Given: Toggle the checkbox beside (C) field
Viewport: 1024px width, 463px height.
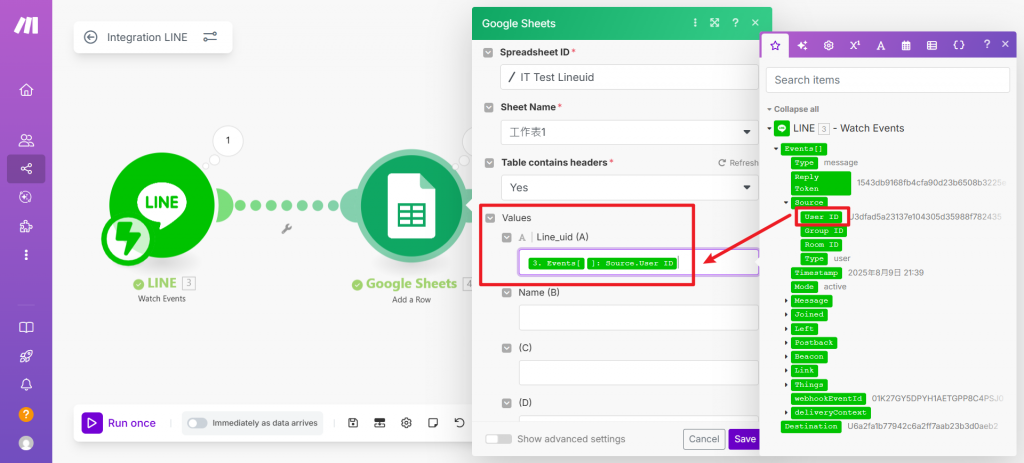Looking at the screenshot, I should point(506,349).
